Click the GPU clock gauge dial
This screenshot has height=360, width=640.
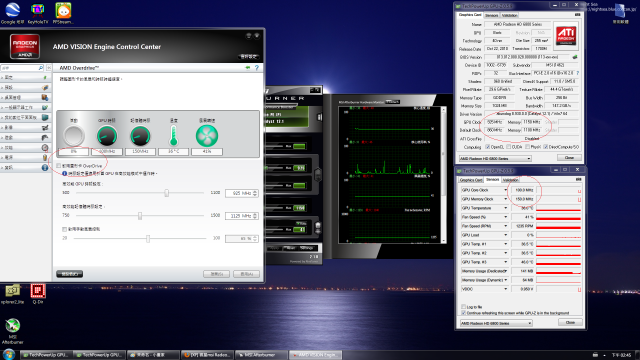click(107, 136)
